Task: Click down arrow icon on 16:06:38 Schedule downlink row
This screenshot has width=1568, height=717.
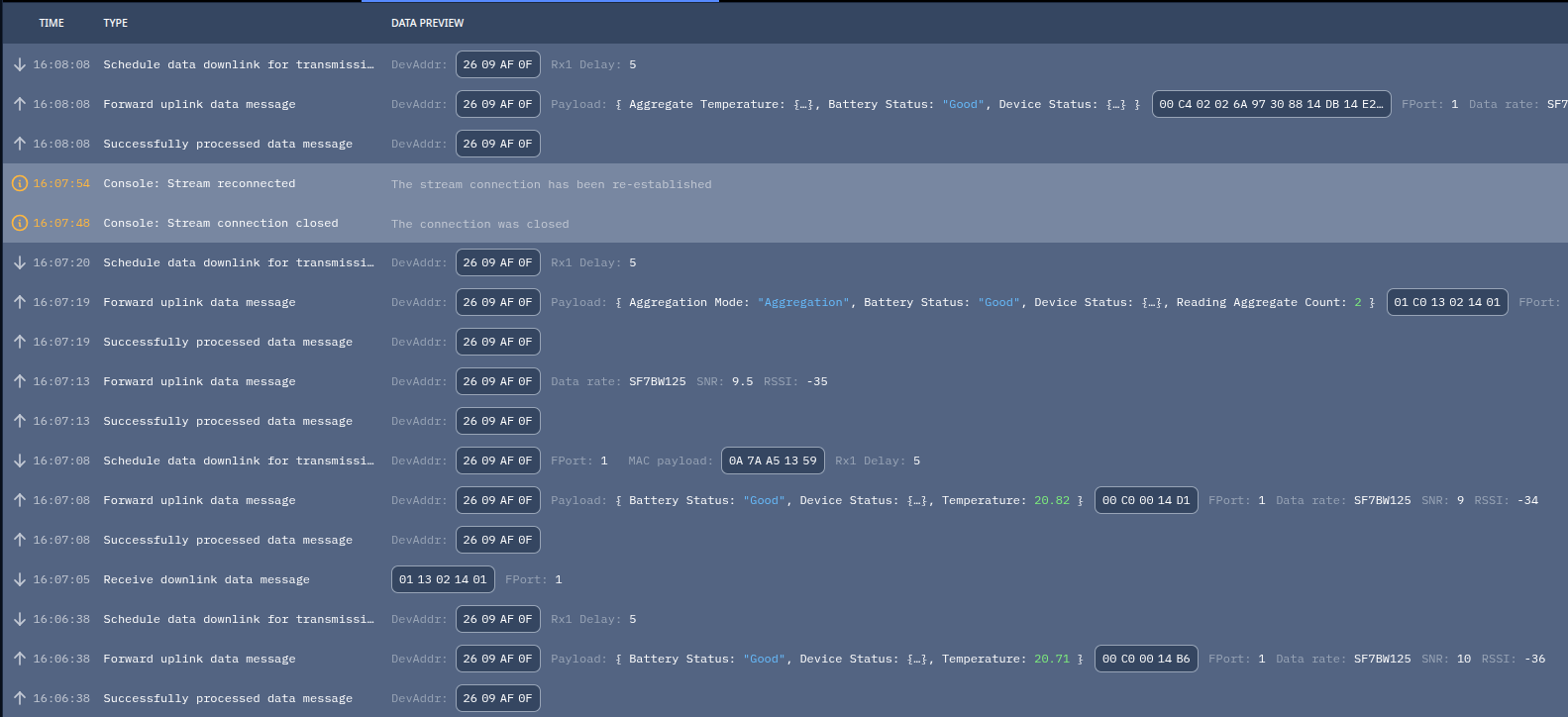Action: click(19, 619)
